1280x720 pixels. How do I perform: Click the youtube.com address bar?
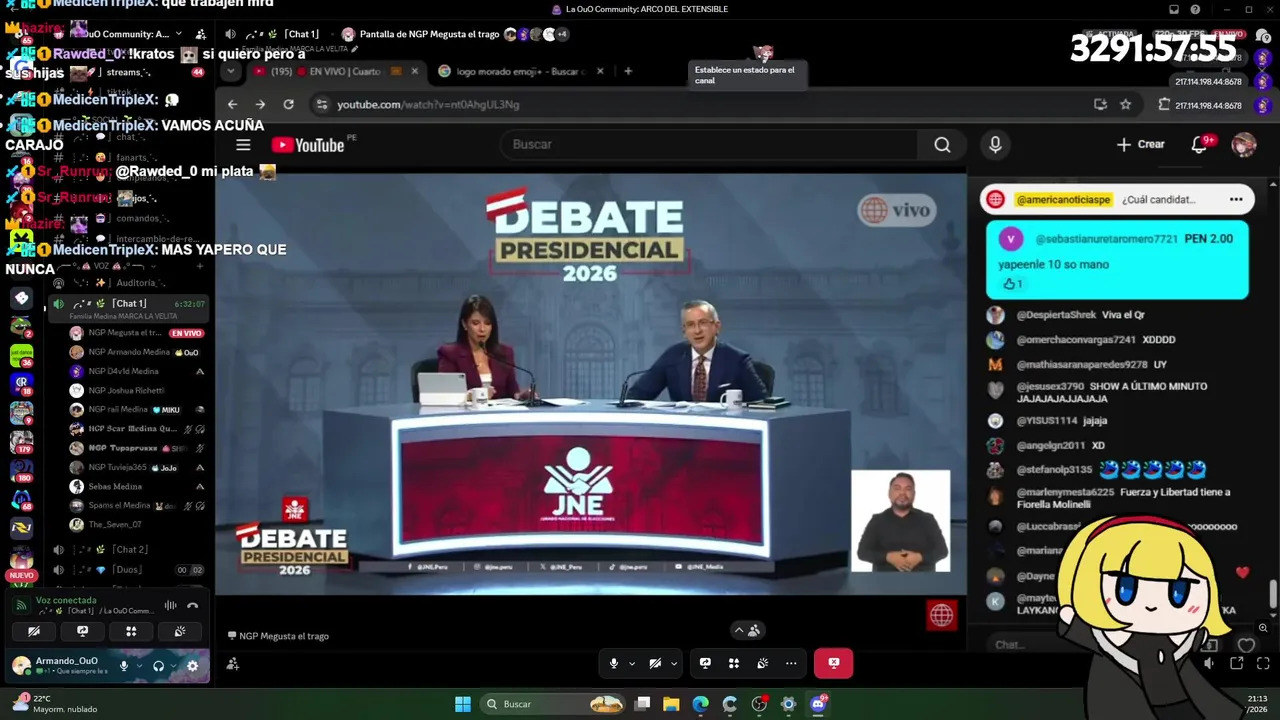pos(700,104)
